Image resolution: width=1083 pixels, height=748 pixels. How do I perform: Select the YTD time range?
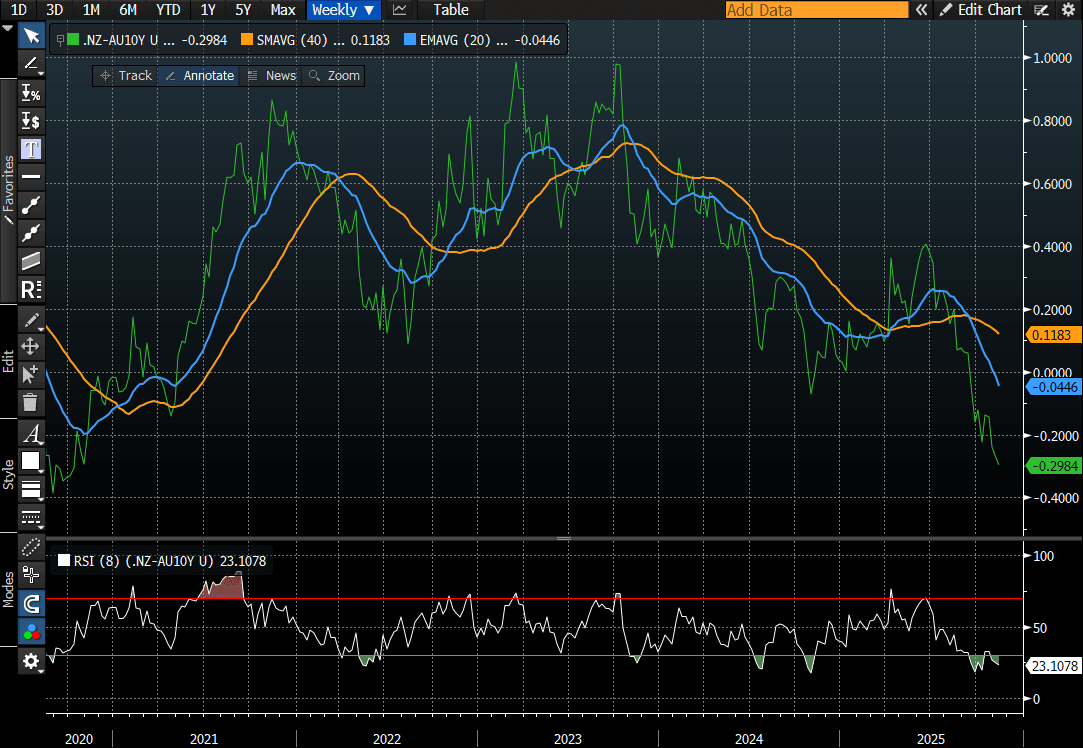[x=167, y=10]
